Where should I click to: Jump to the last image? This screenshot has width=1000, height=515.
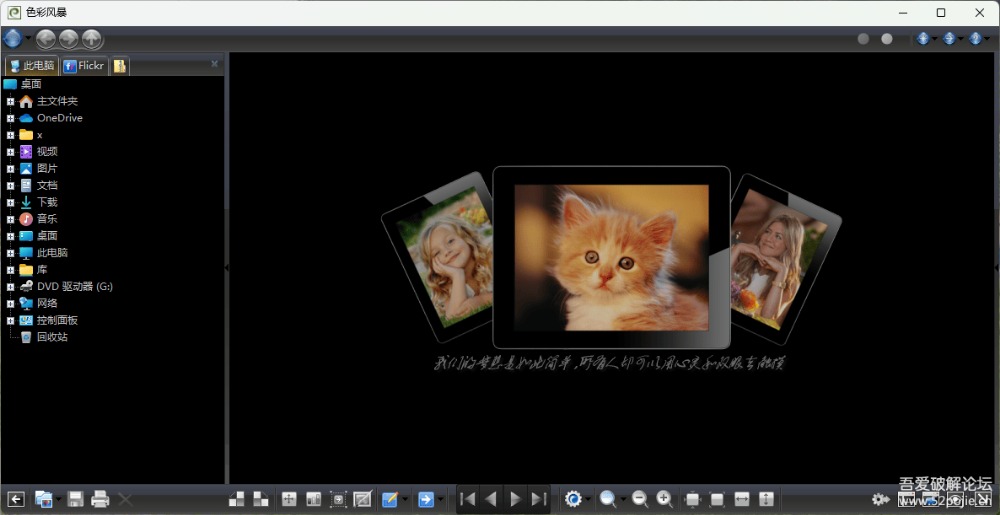click(x=539, y=499)
